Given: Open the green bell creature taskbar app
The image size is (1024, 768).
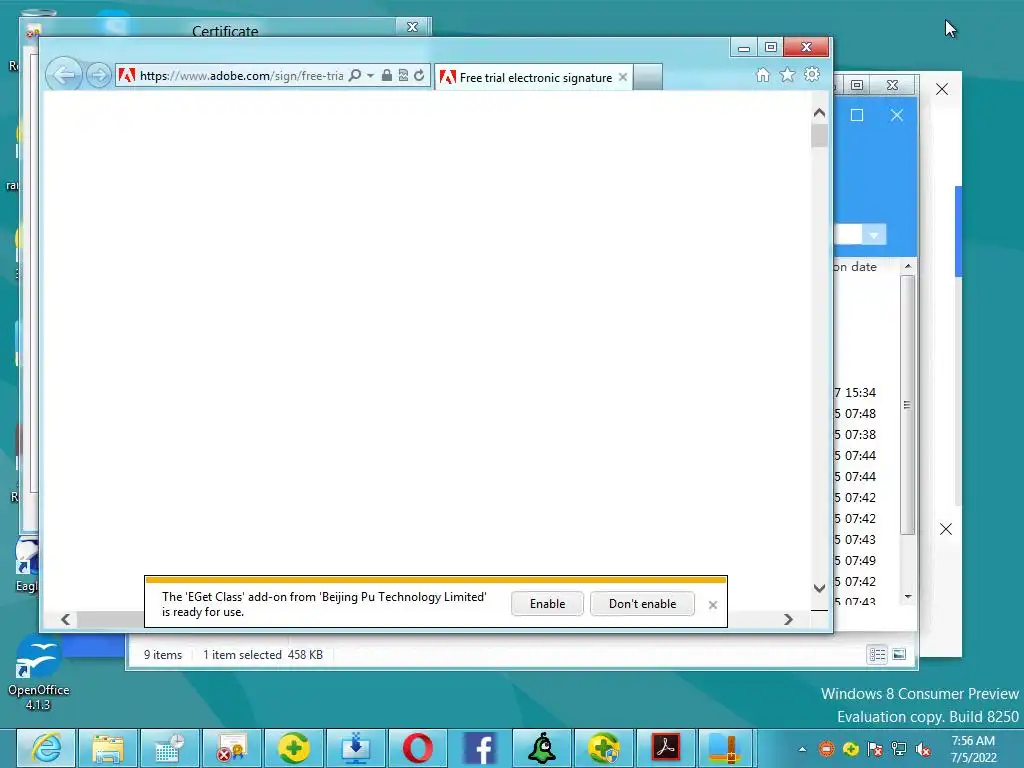Looking at the screenshot, I should 542,748.
